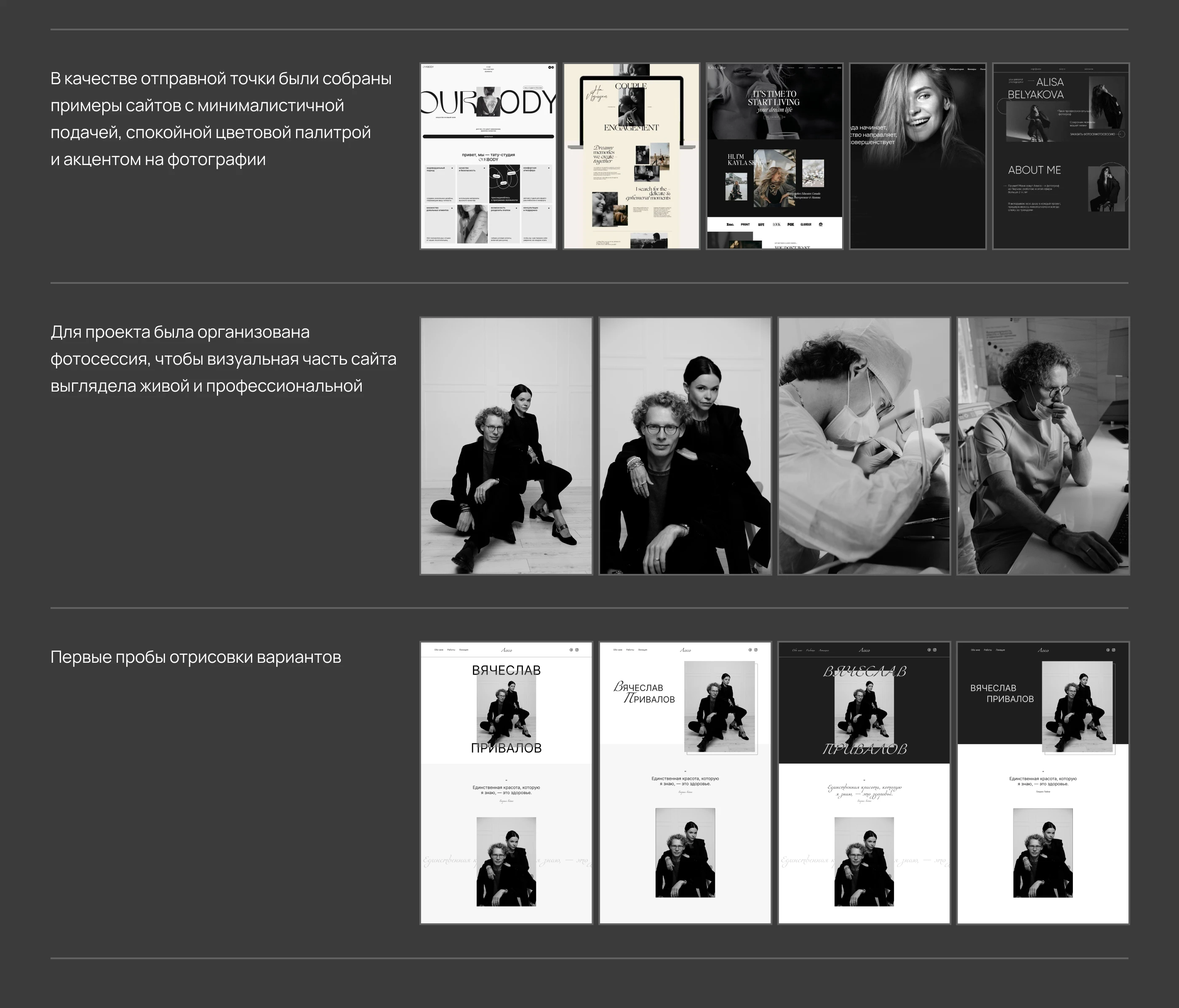Open hamburger menu on Kayla Skye site preview
The height and width of the screenshot is (1008, 1179).
tap(839, 68)
